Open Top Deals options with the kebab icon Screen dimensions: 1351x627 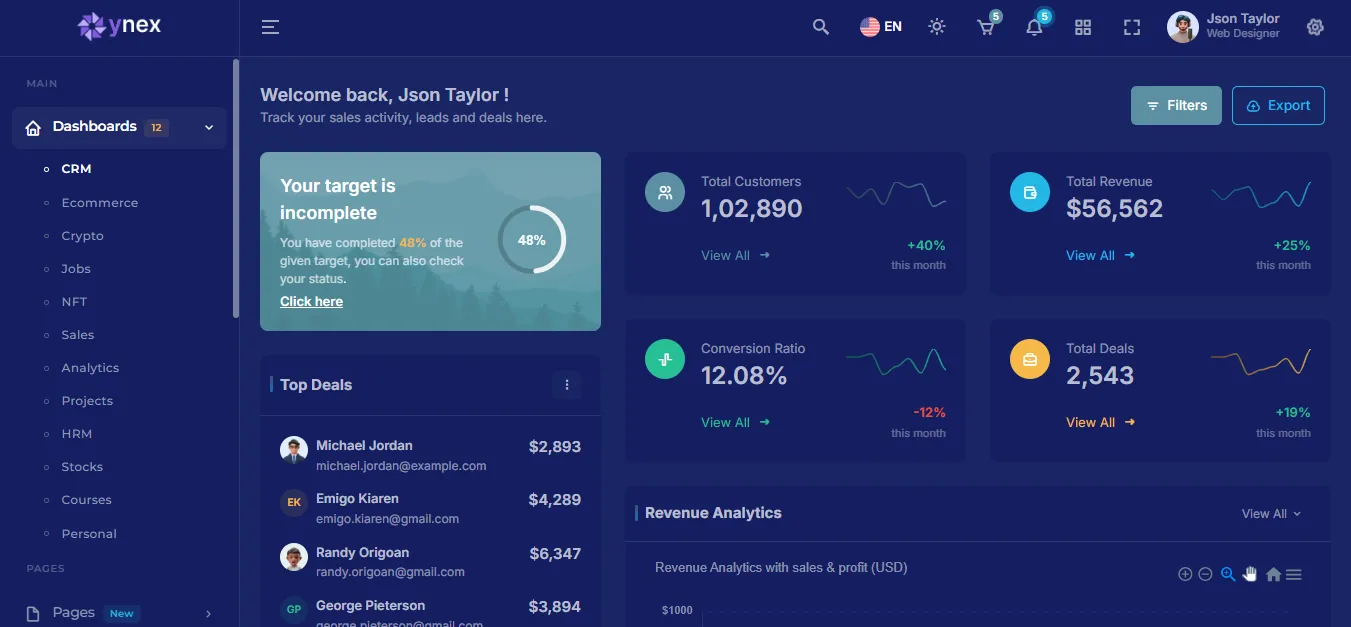click(567, 384)
